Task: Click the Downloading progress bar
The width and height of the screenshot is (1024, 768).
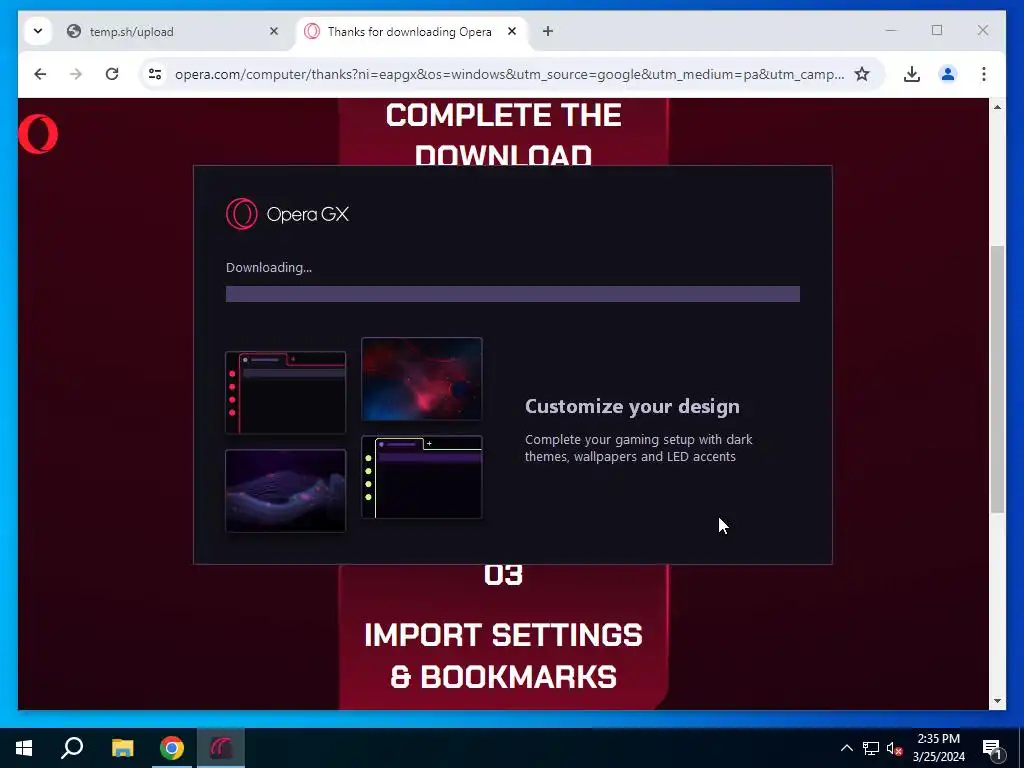Action: point(513,294)
